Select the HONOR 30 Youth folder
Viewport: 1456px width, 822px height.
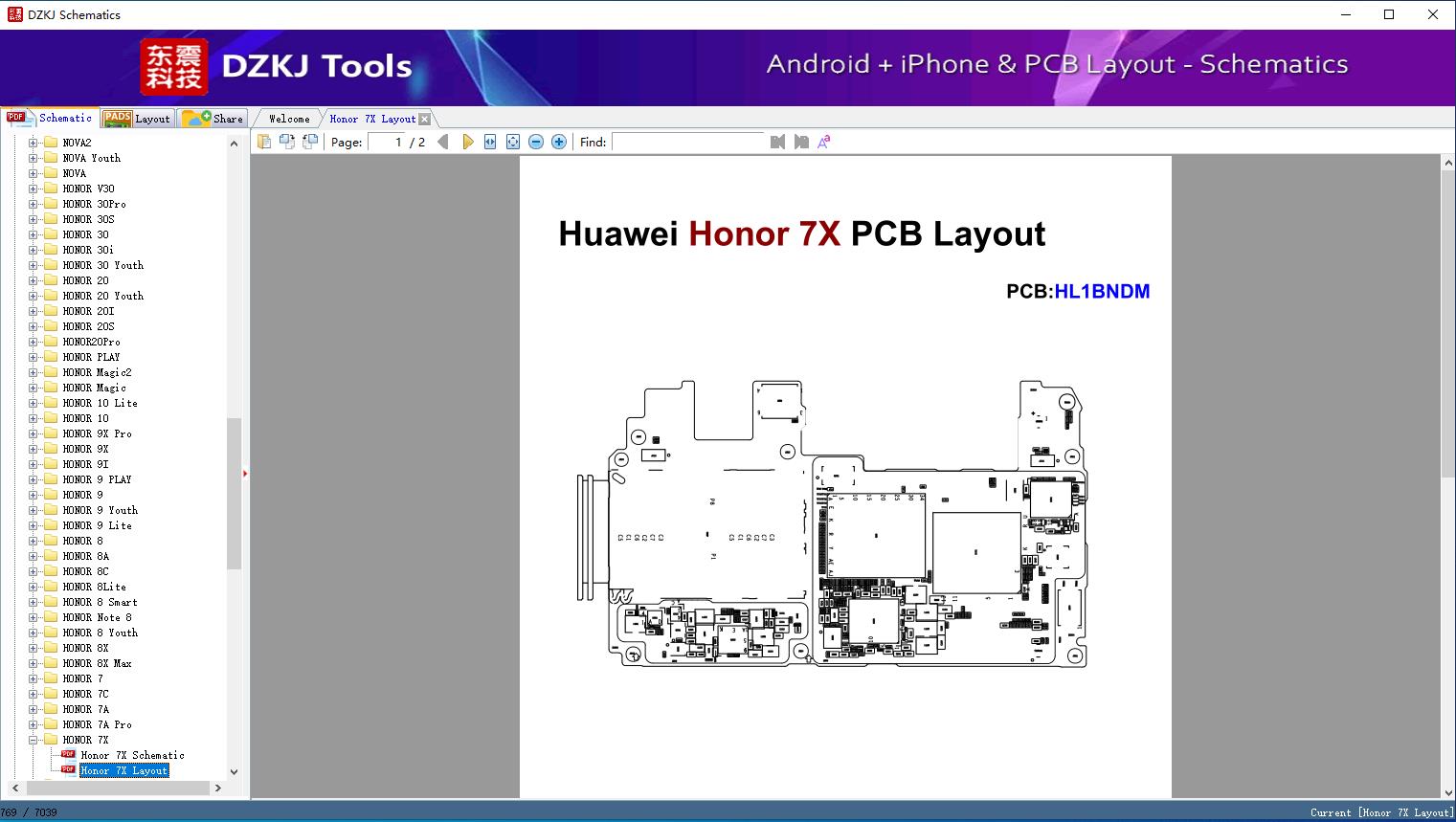[102, 265]
